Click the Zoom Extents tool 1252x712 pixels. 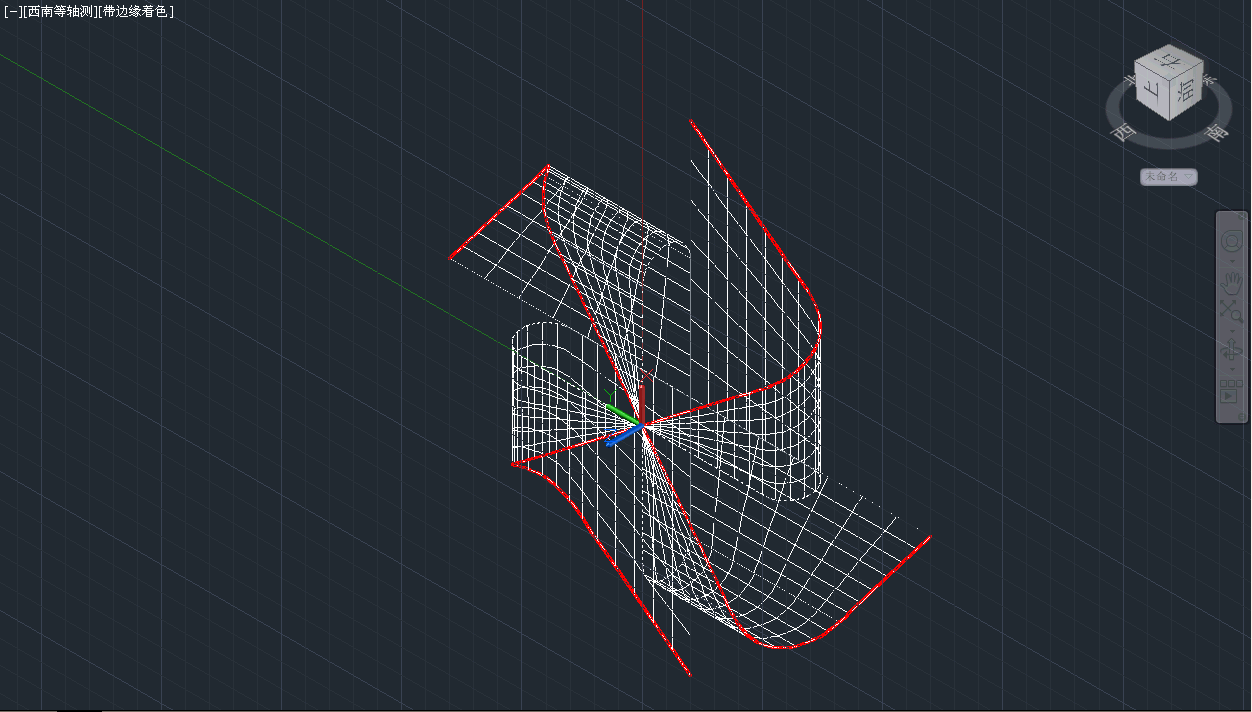(1231, 311)
